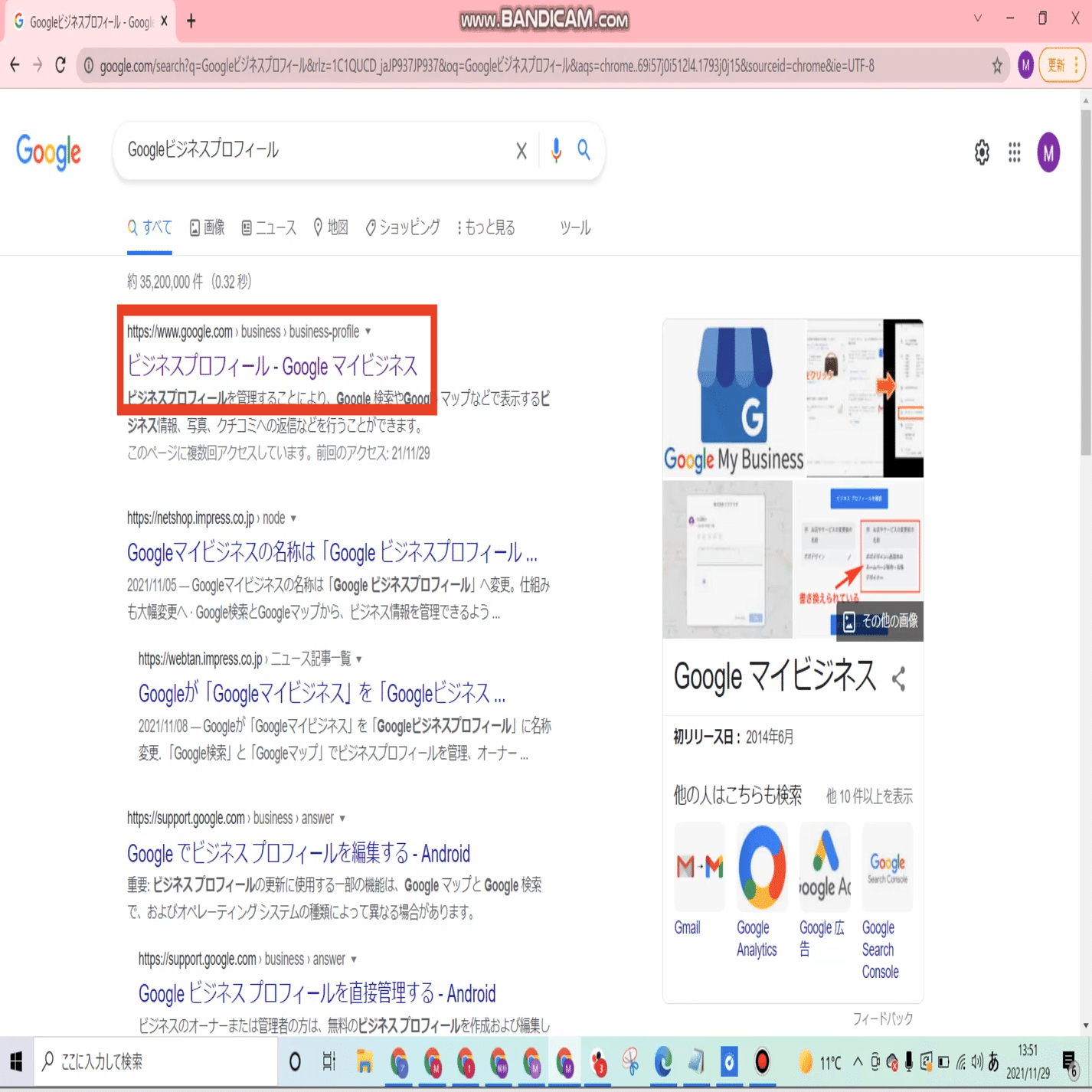Screen dimensions: 1092x1092
Task: Click the voice search microphone icon
Action: point(555,151)
